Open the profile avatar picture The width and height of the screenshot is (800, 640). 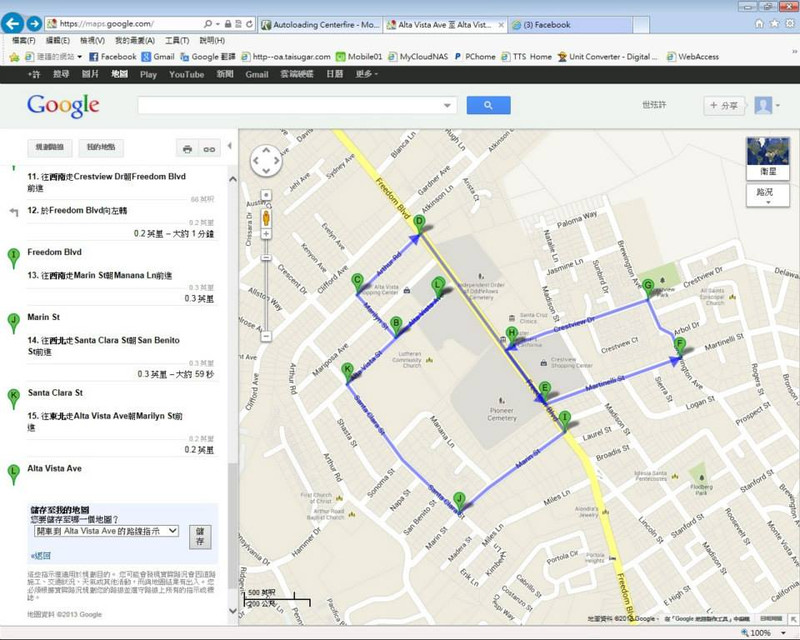pyautogui.click(x=763, y=106)
